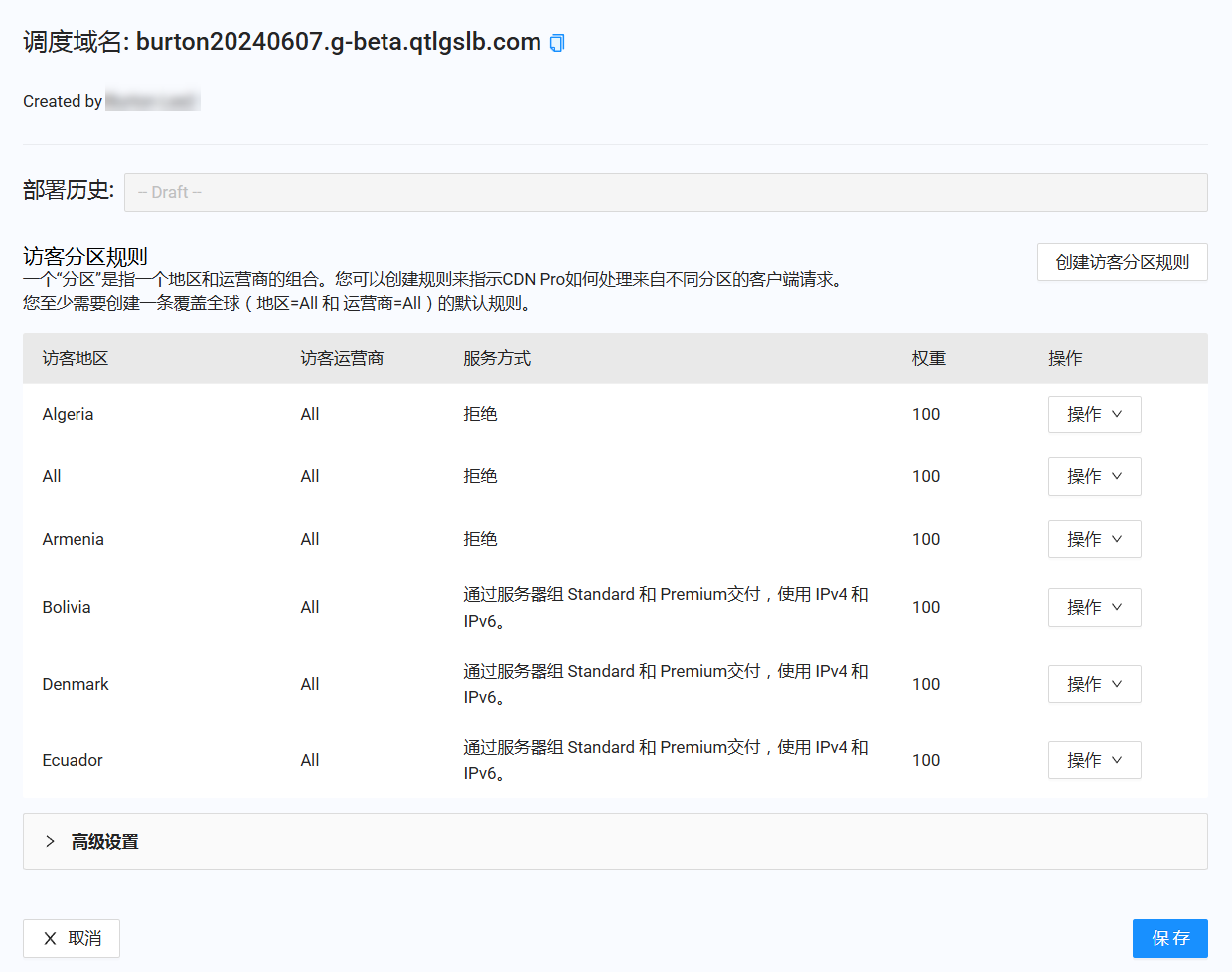Select the Ecuador region cell
1232x972 pixels.
pos(73,760)
